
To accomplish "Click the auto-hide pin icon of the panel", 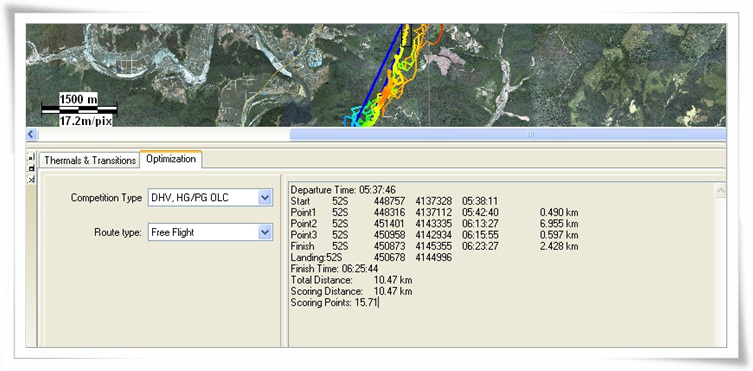I will 31,157.
